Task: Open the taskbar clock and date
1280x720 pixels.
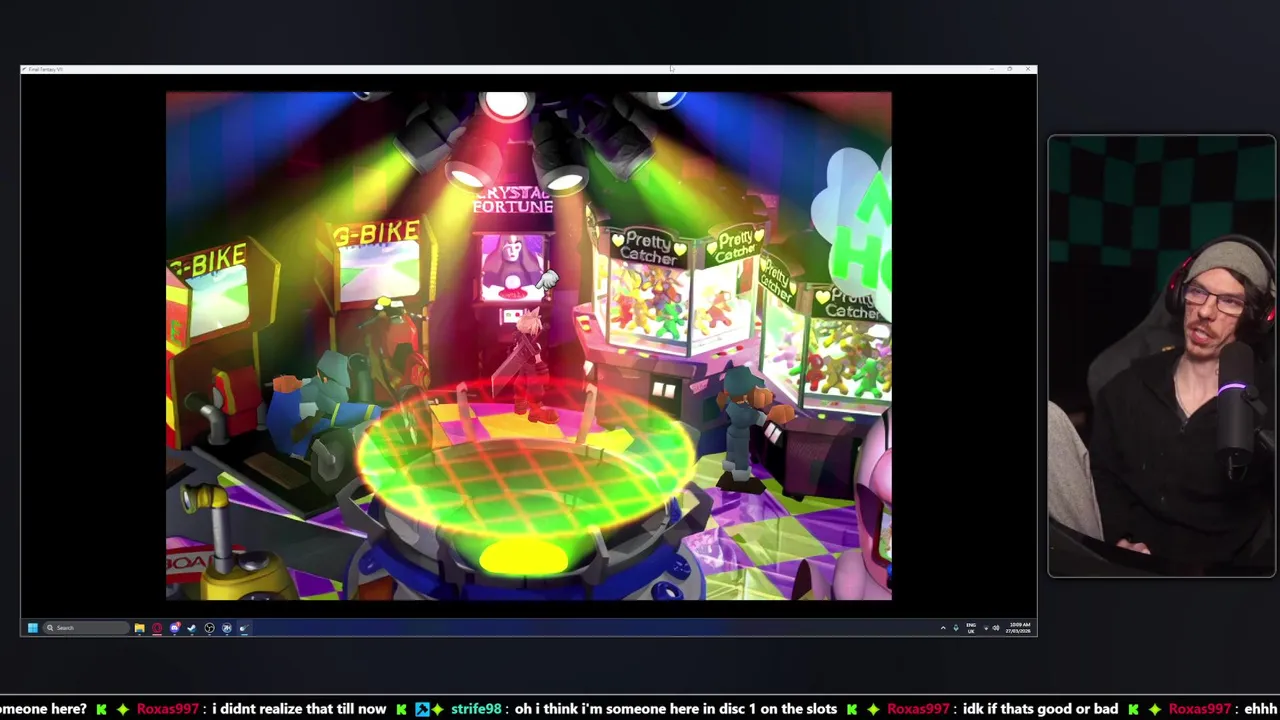Action: [1020, 628]
